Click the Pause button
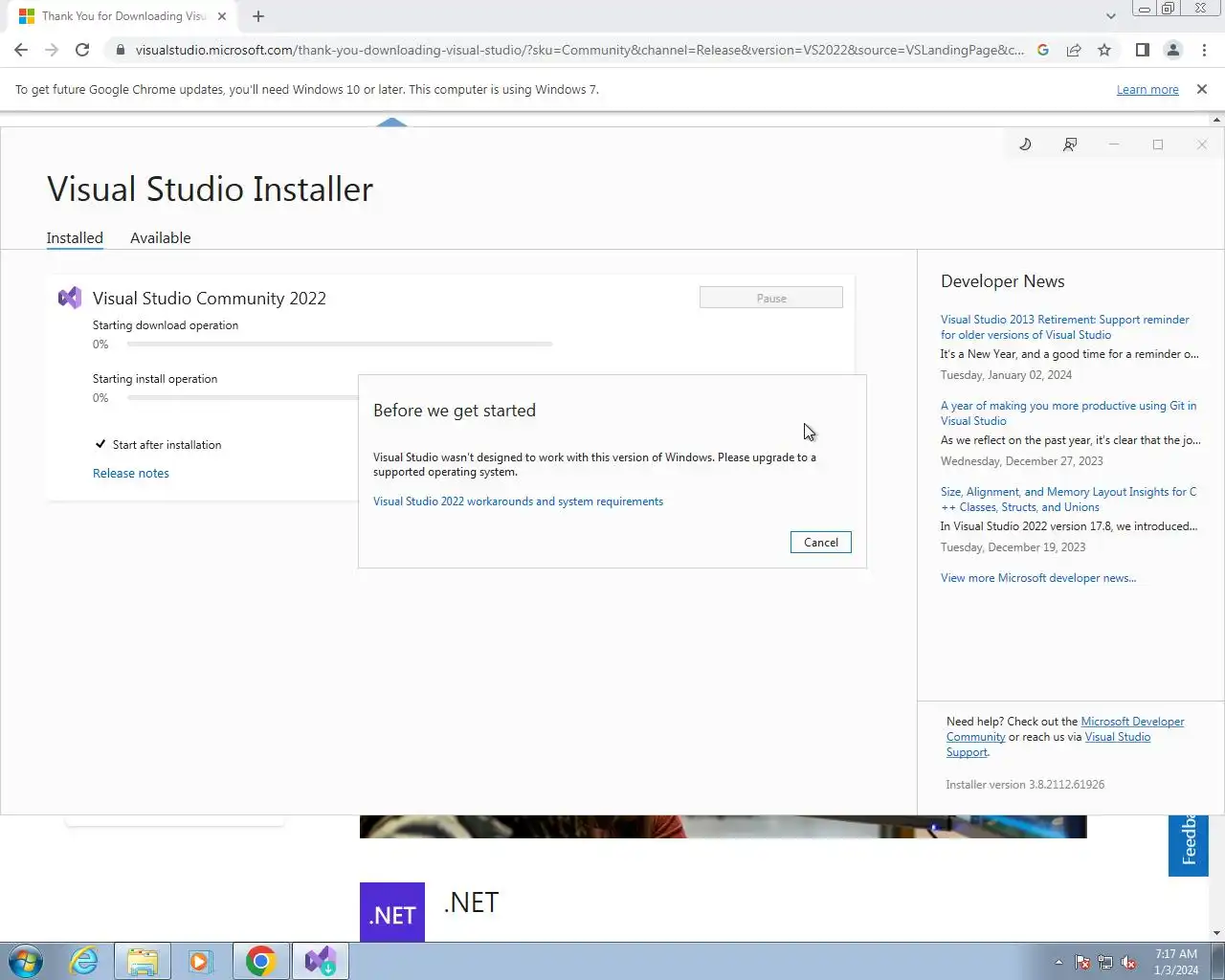Screen dimensions: 1225x980 [x=771, y=298]
